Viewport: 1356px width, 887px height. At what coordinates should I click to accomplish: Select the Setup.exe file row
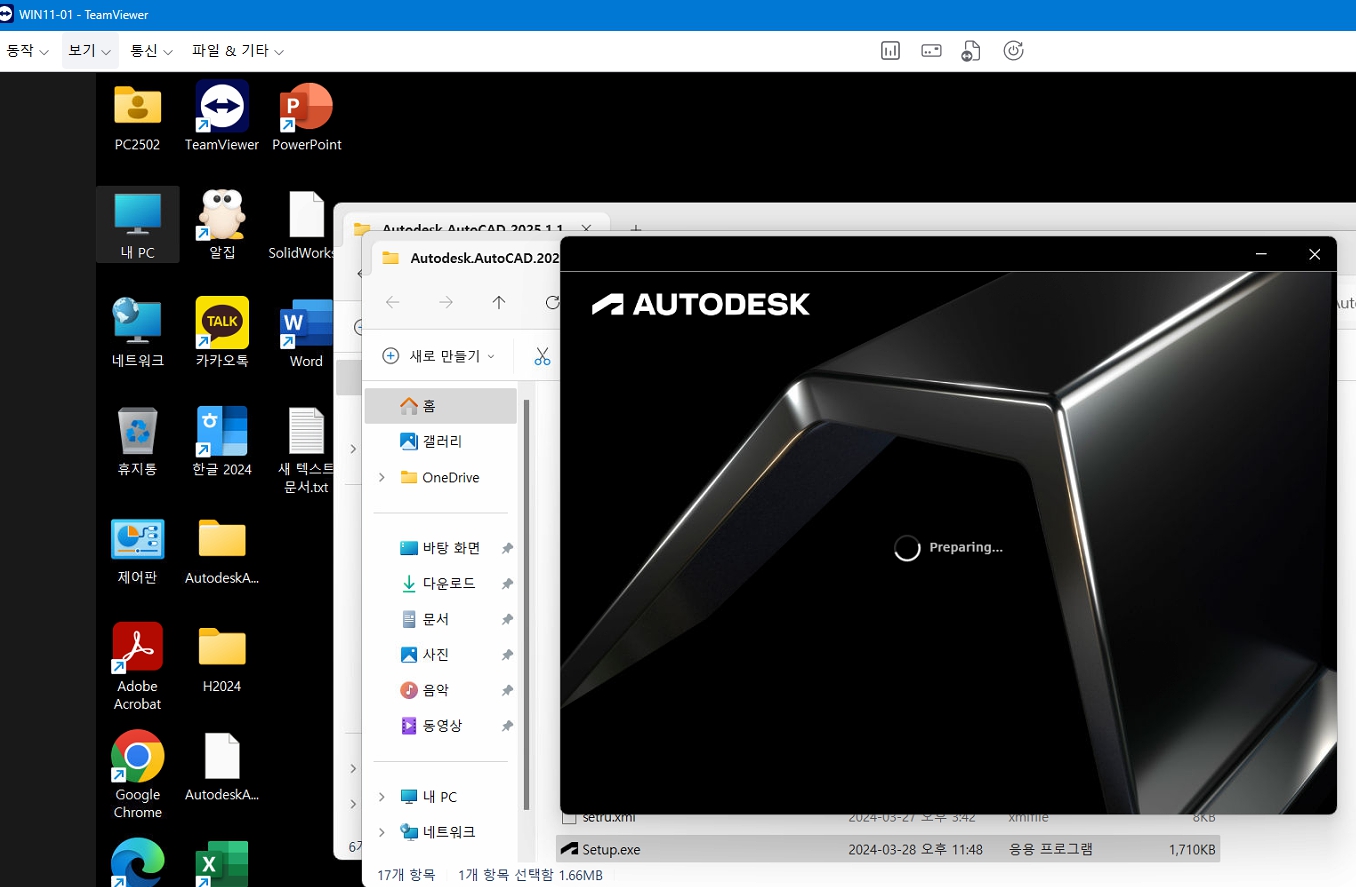coord(888,849)
